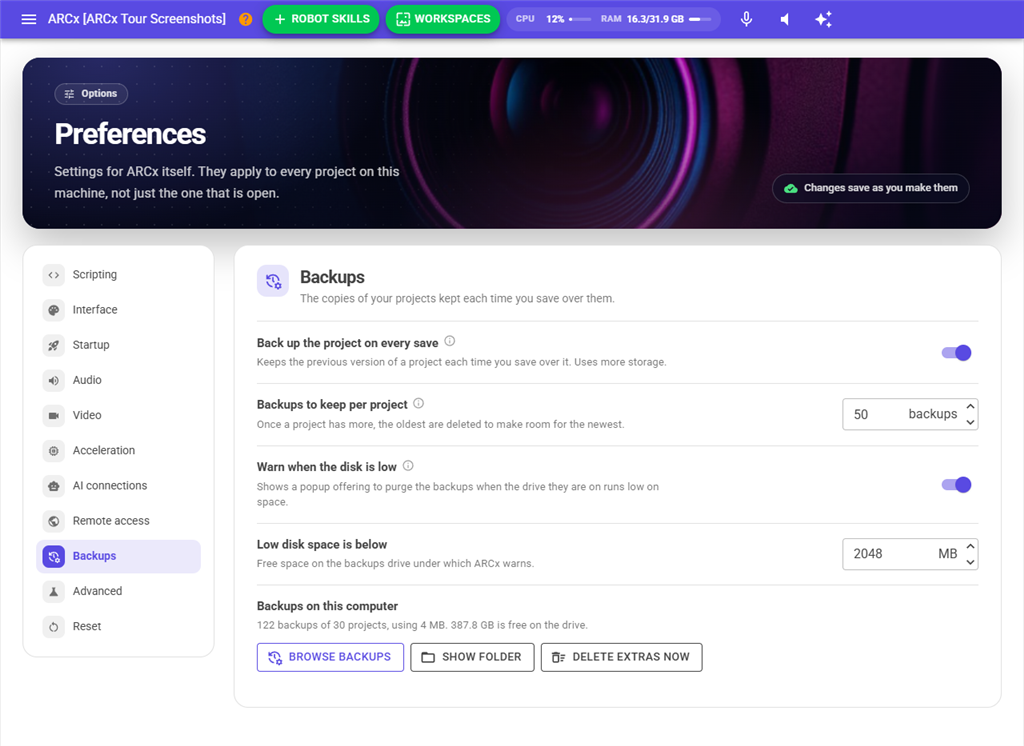
Task: Increase backups to keep with up arrow
Action: pos(970,406)
